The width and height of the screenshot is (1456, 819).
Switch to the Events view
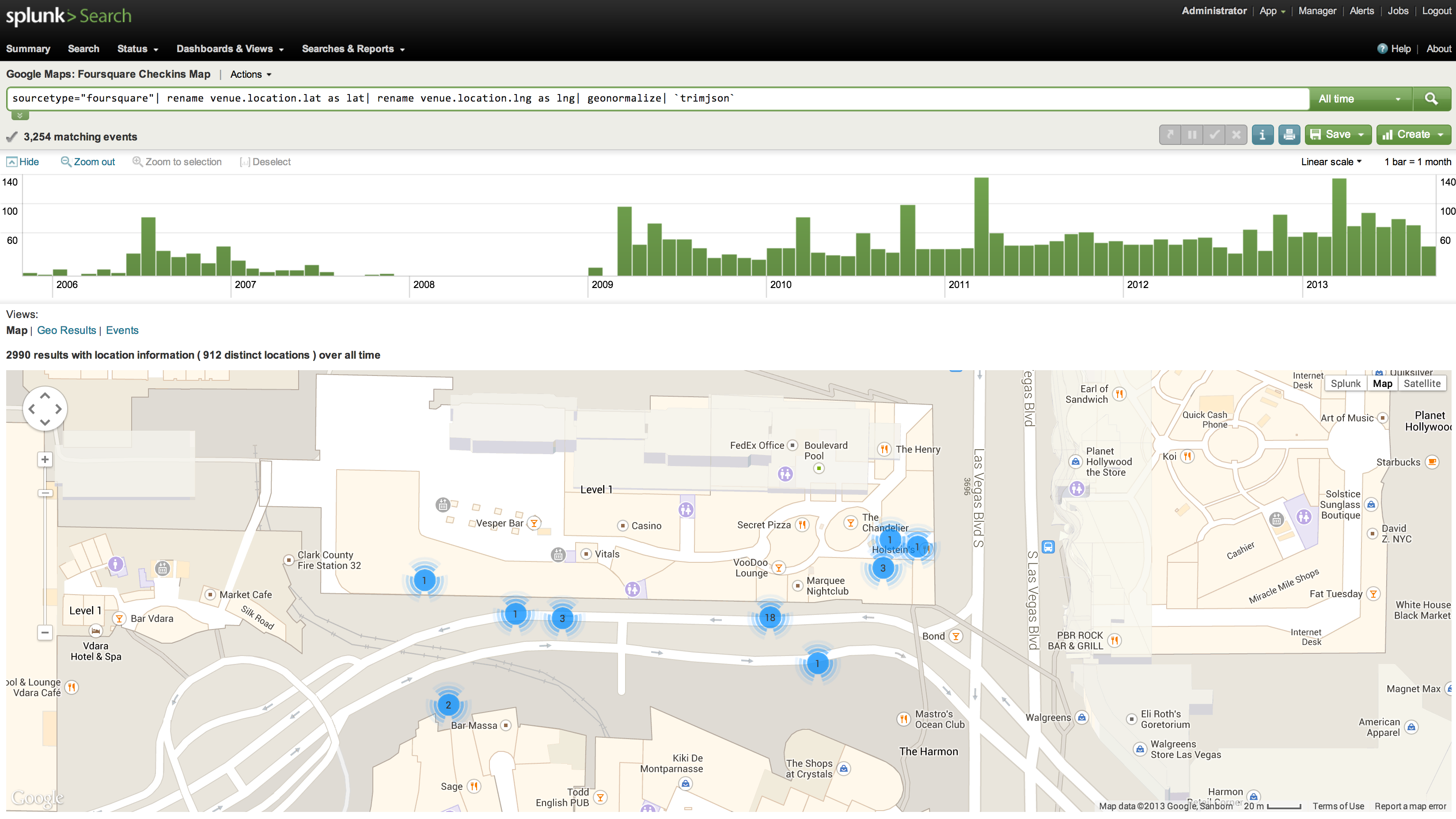(x=122, y=330)
